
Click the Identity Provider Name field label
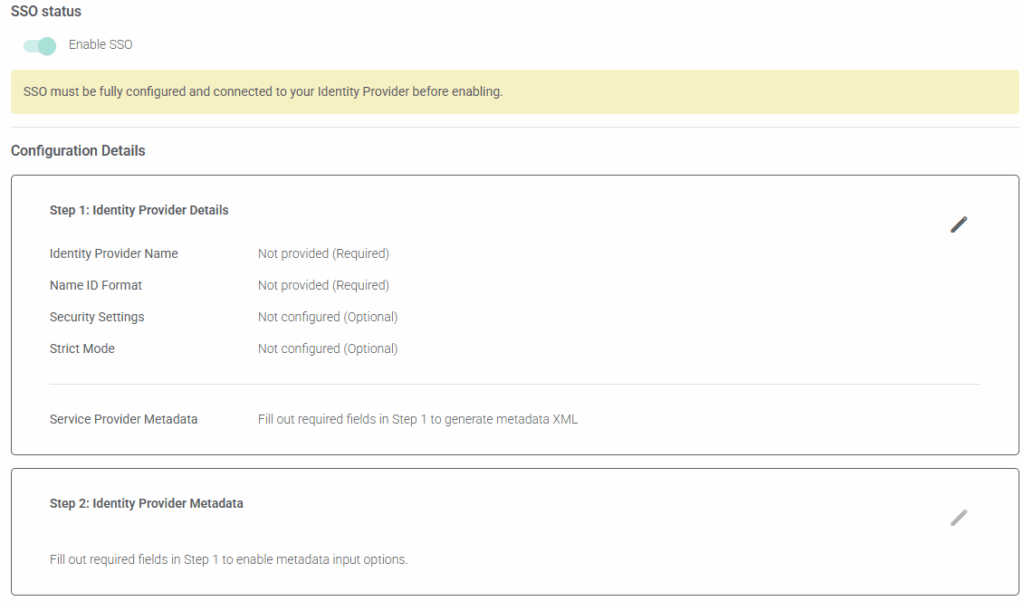[114, 254]
